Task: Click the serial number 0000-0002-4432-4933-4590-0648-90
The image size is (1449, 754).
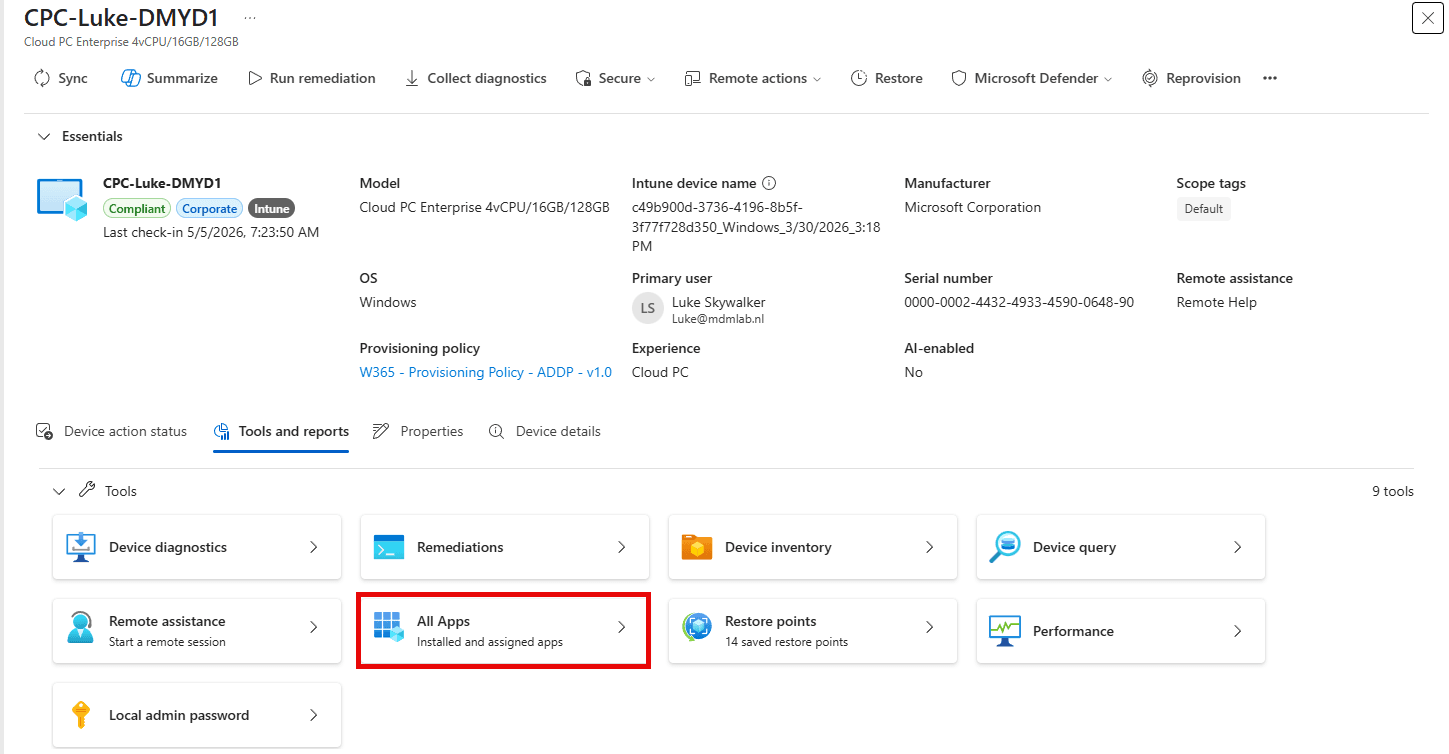Action: click(1019, 302)
